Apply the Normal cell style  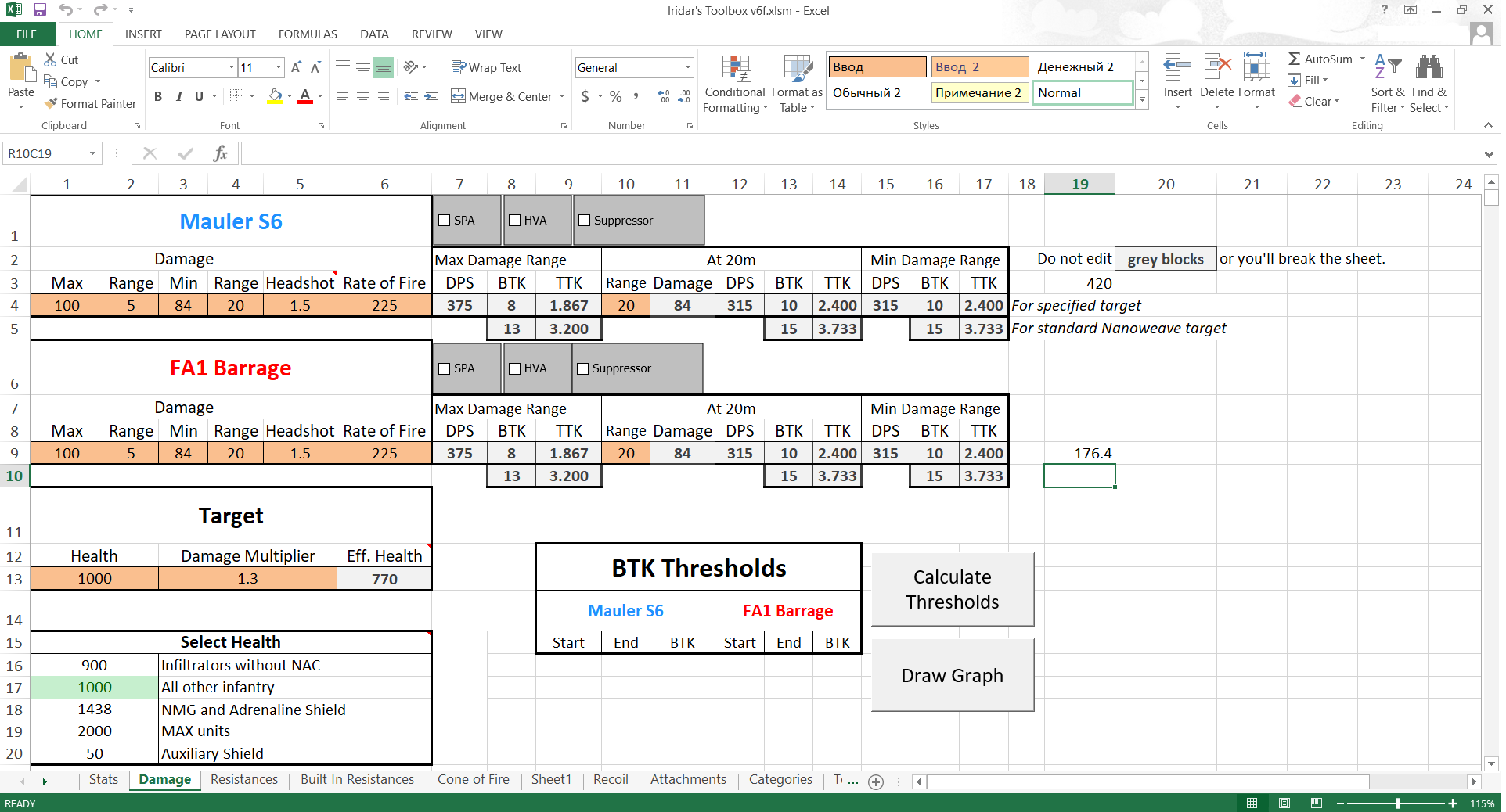1083,93
